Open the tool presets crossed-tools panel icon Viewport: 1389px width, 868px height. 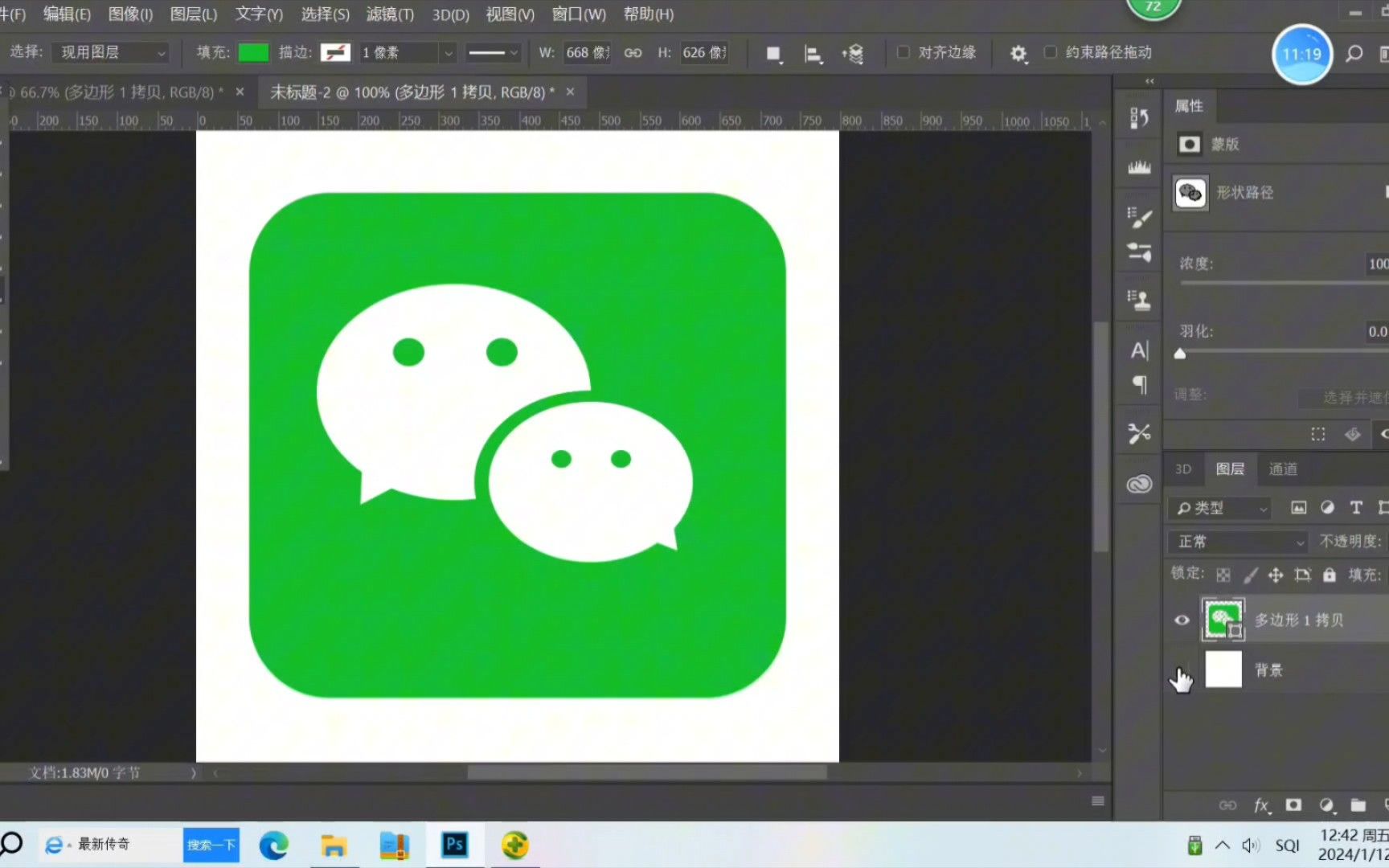tap(1139, 434)
